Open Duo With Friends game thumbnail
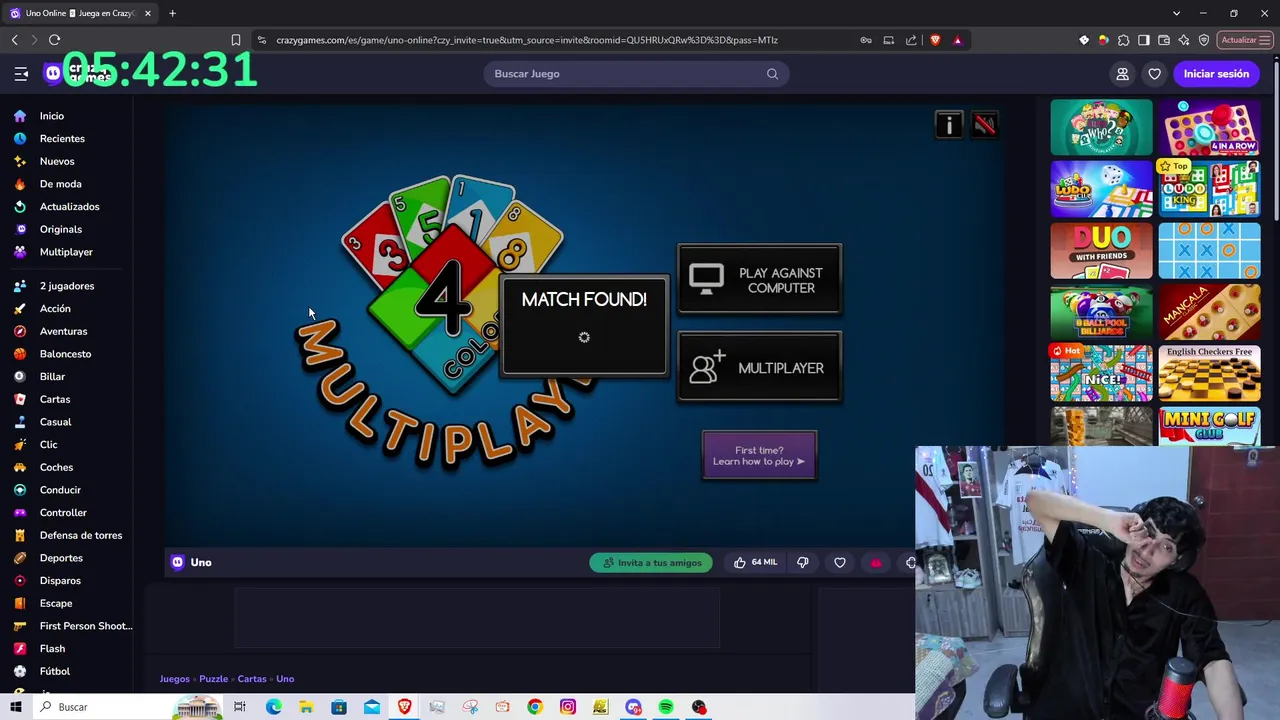Screen dimensions: 1280x720 [1101, 251]
